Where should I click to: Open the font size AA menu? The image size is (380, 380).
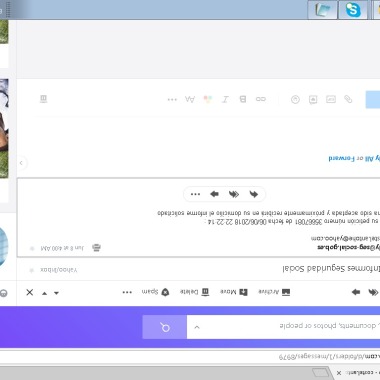point(190,99)
